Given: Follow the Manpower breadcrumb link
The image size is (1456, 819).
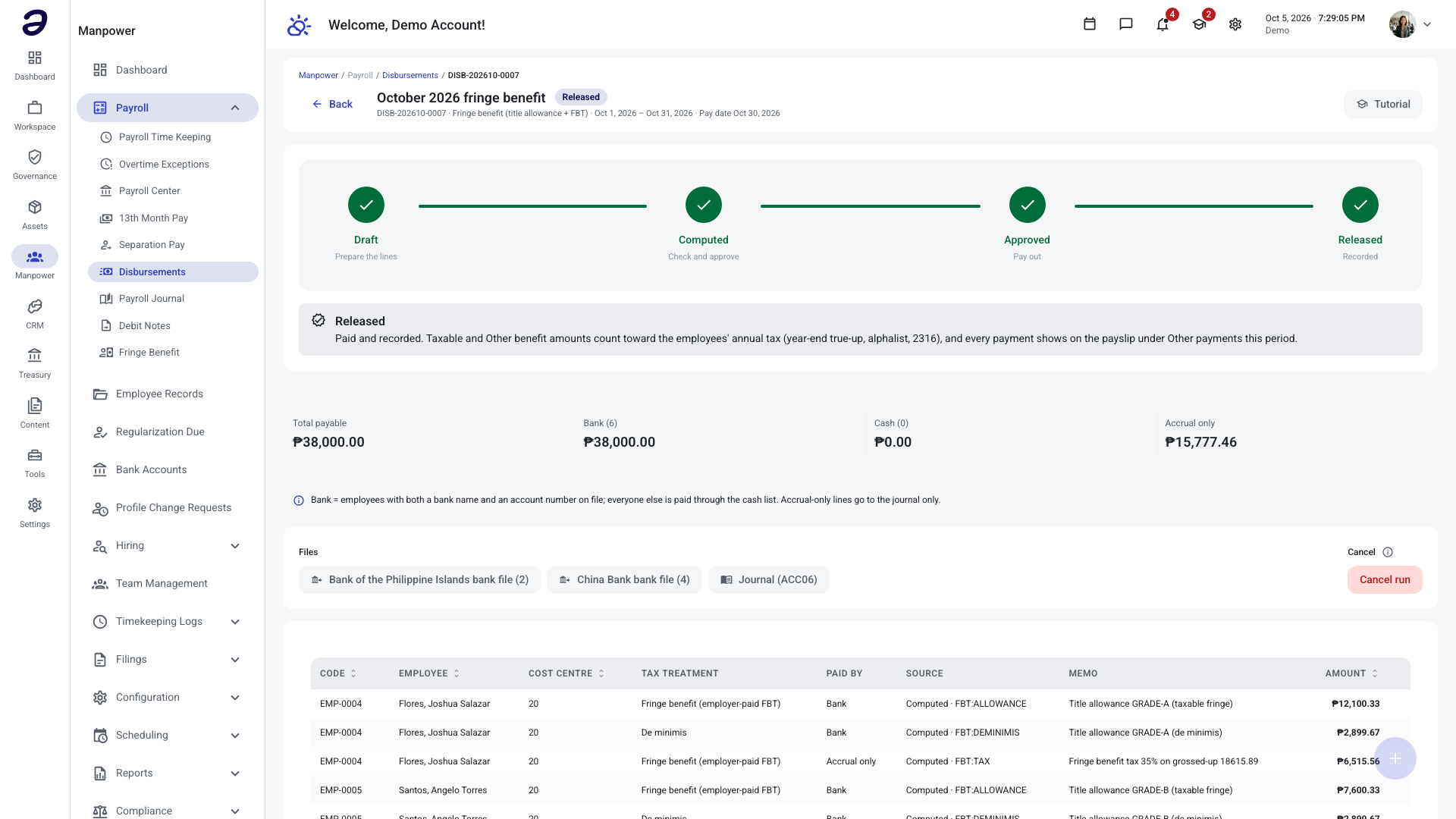Looking at the screenshot, I should [x=318, y=75].
